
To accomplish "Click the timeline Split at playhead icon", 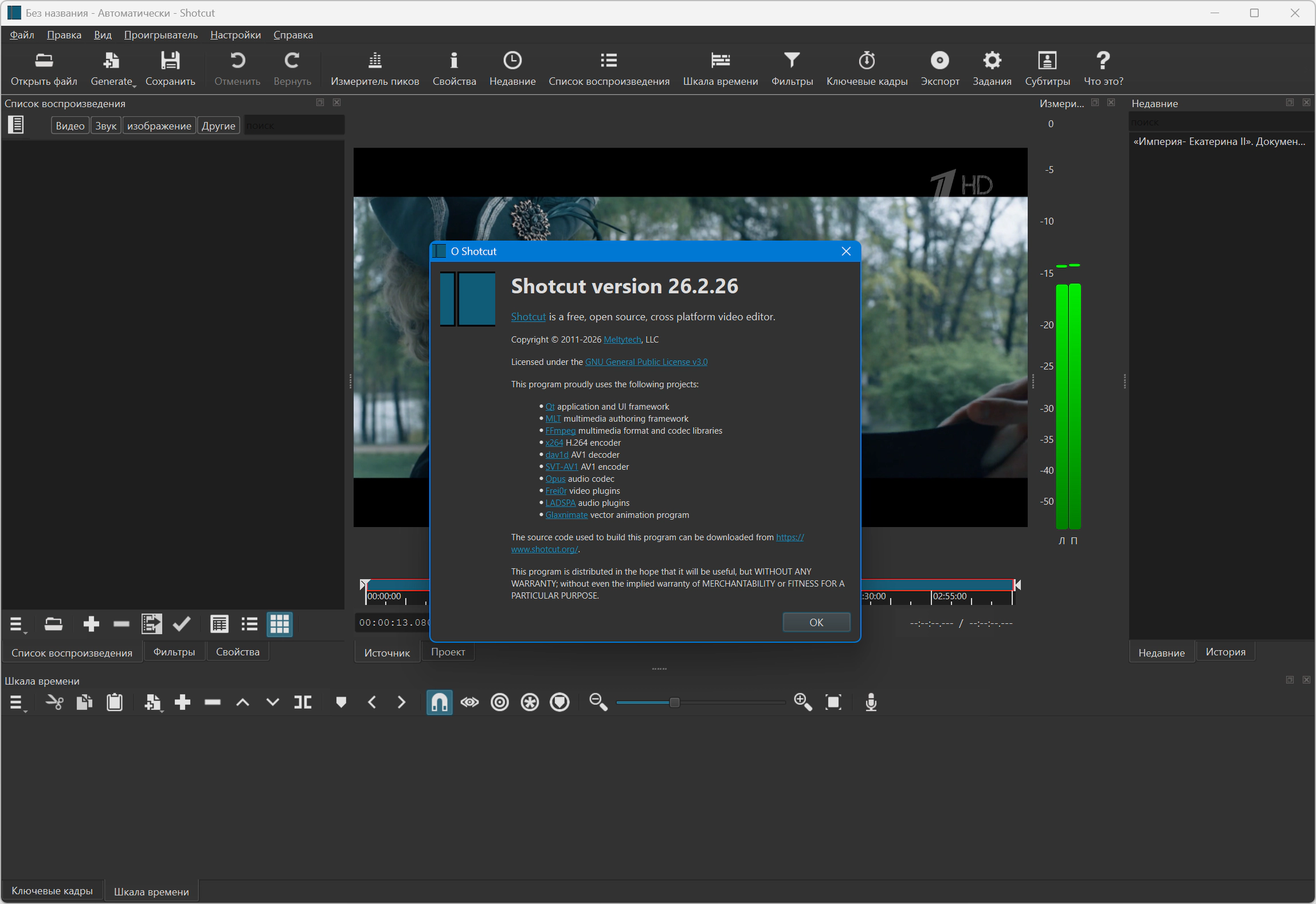I will [x=303, y=702].
